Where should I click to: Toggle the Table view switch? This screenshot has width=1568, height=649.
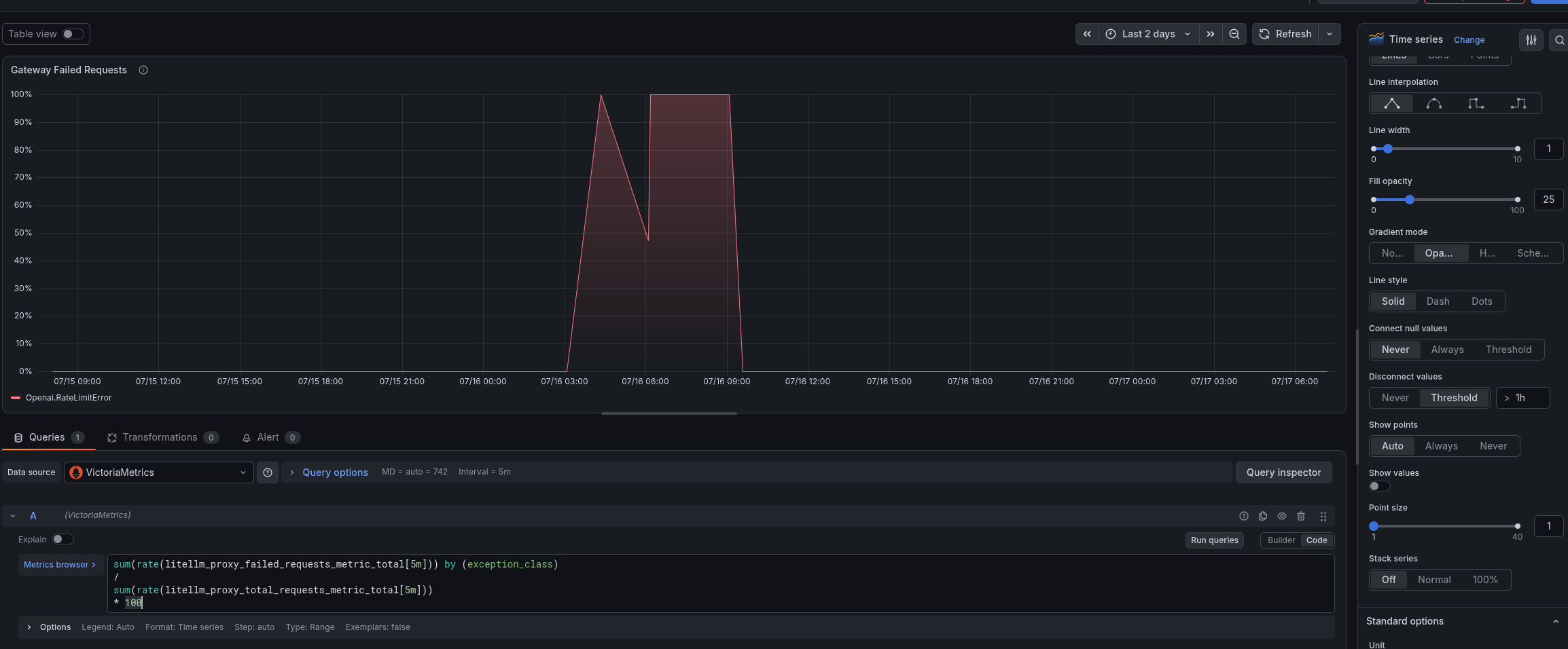coord(73,34)
